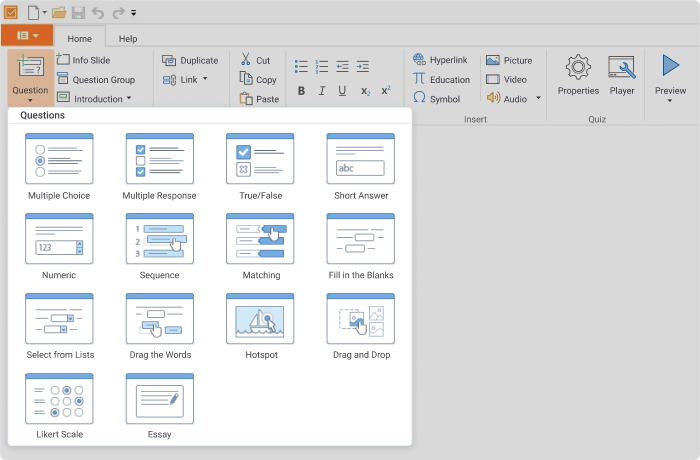700x460 pixels.
Task: Toggle underline text formatting
Action: pyautogui.click(x=342, y=91)
